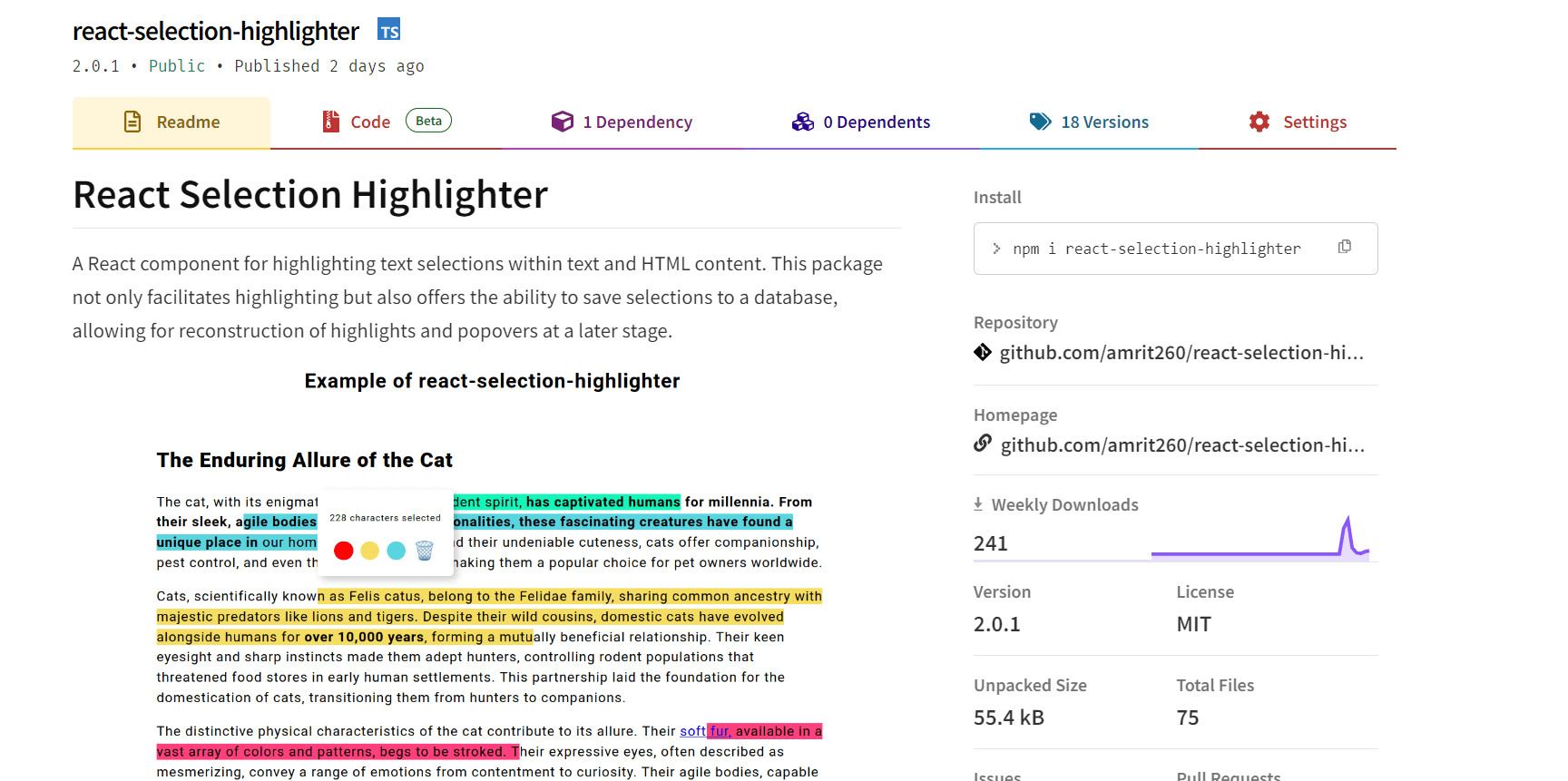This screenshot has width=1568, height=781.
Task: Pick the yellow highlight color
Action: [x=369, y=551]
